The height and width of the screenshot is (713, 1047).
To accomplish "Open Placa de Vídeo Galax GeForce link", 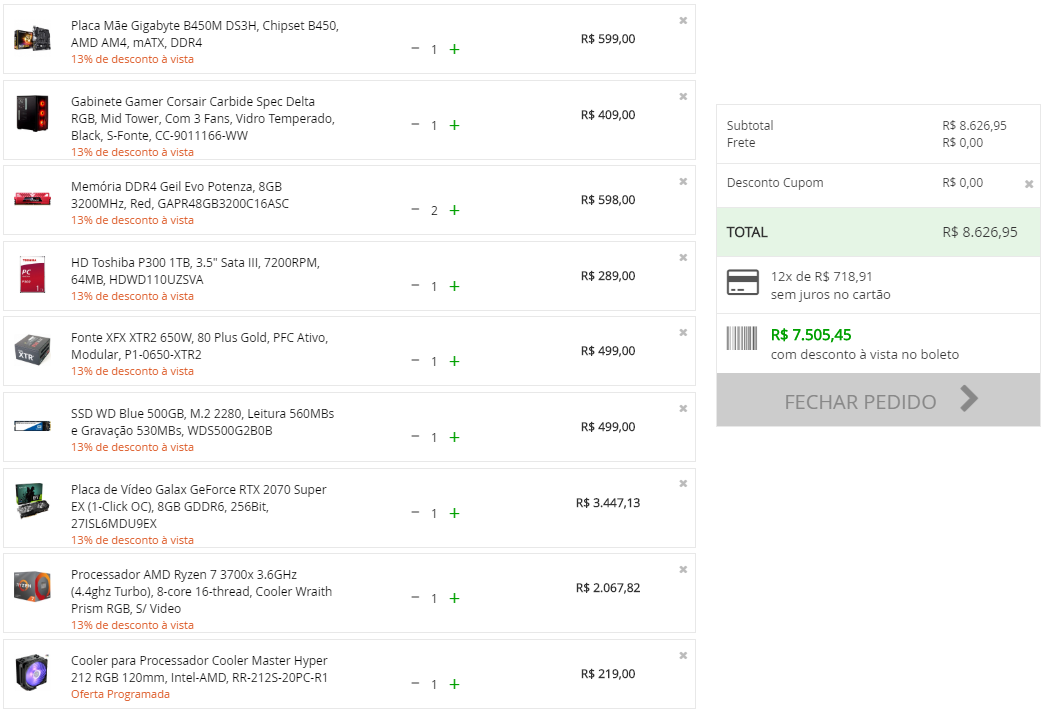I will 199,506.
